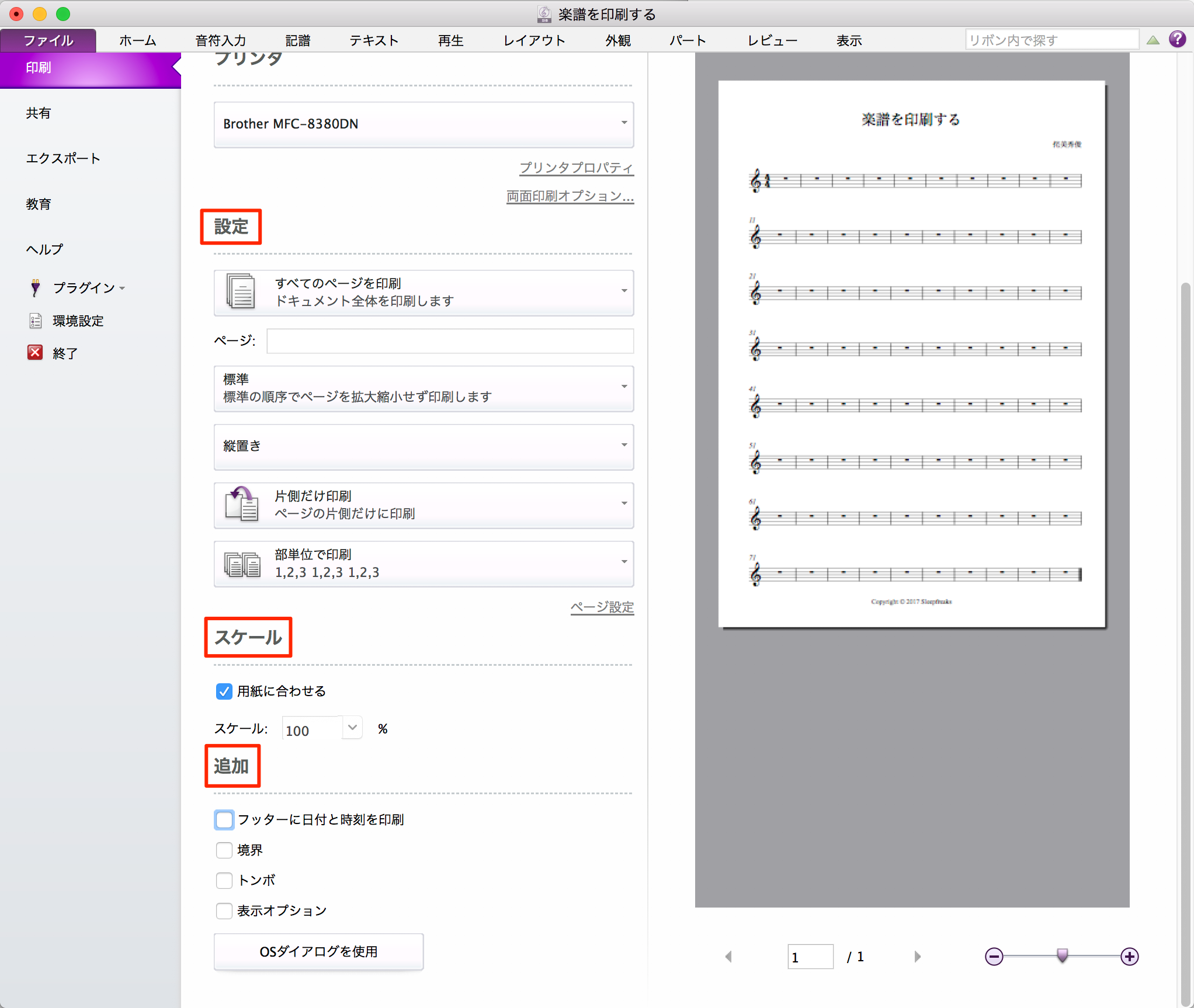The width and height of the screenshot is (1194, 1008).
Task: Switch to the ホーム tab
Action: (138, 40)
